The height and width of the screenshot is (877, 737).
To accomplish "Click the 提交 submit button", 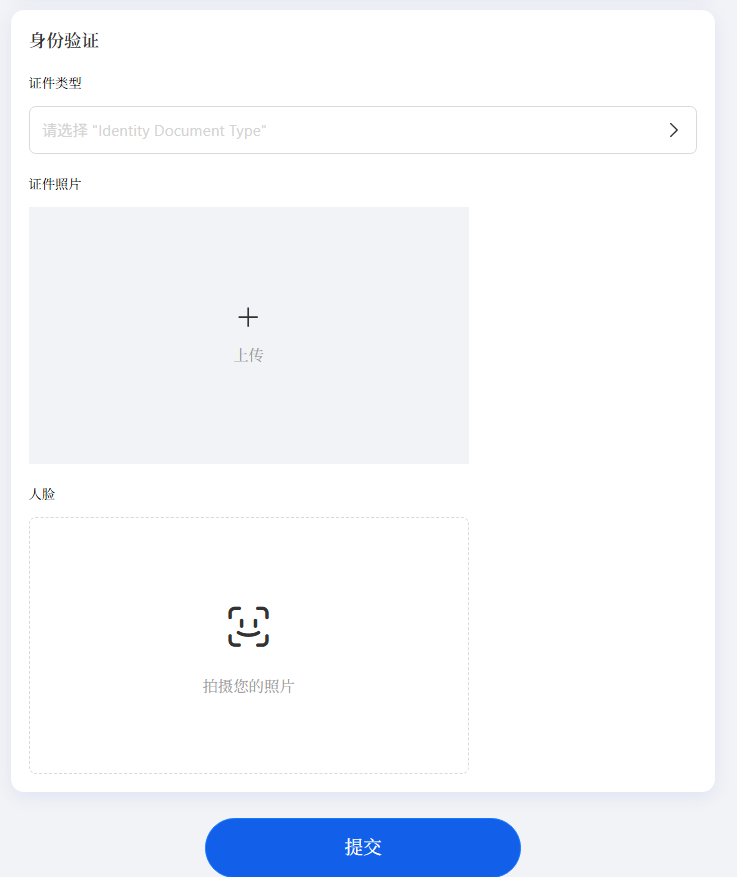I will click(x=363, y=847).
